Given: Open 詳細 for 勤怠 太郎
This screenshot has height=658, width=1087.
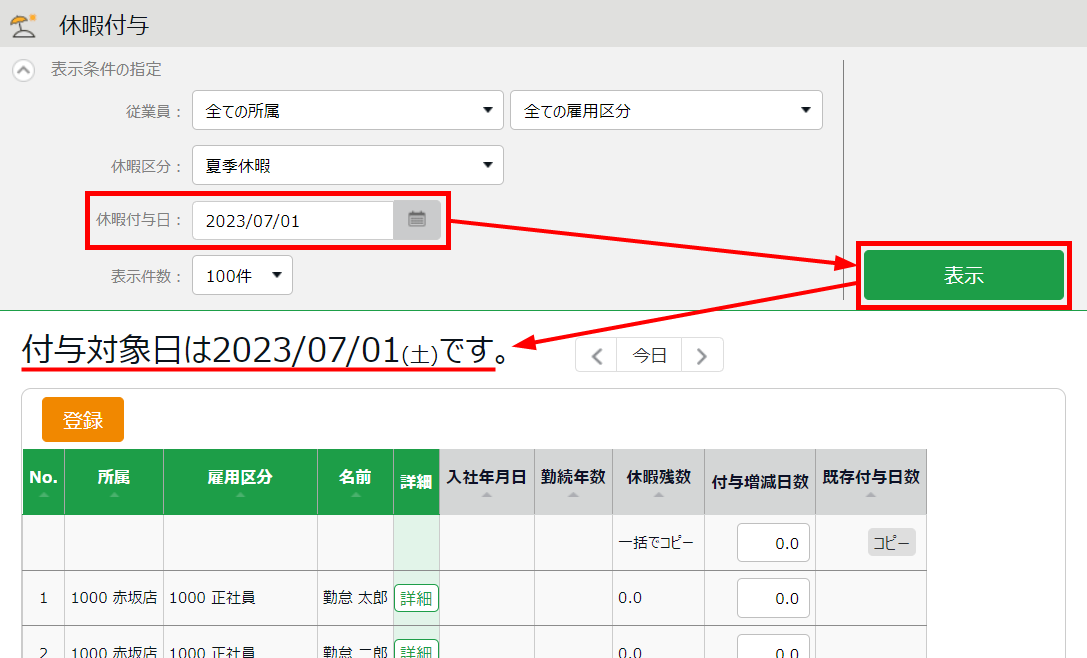Looking at the screenshot, I should (x=416, y=598).
